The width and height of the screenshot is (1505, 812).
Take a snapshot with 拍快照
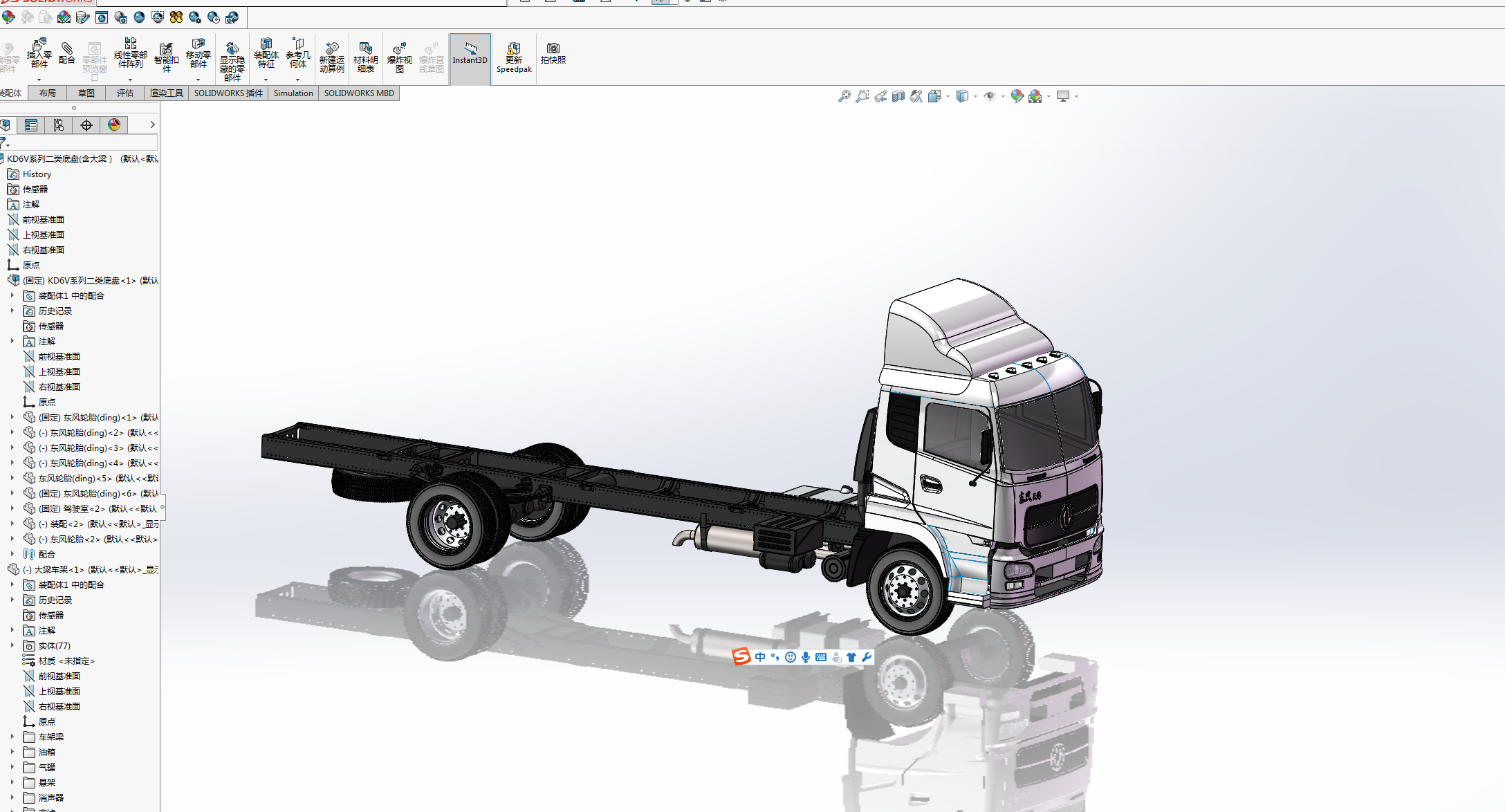(553, 53)
